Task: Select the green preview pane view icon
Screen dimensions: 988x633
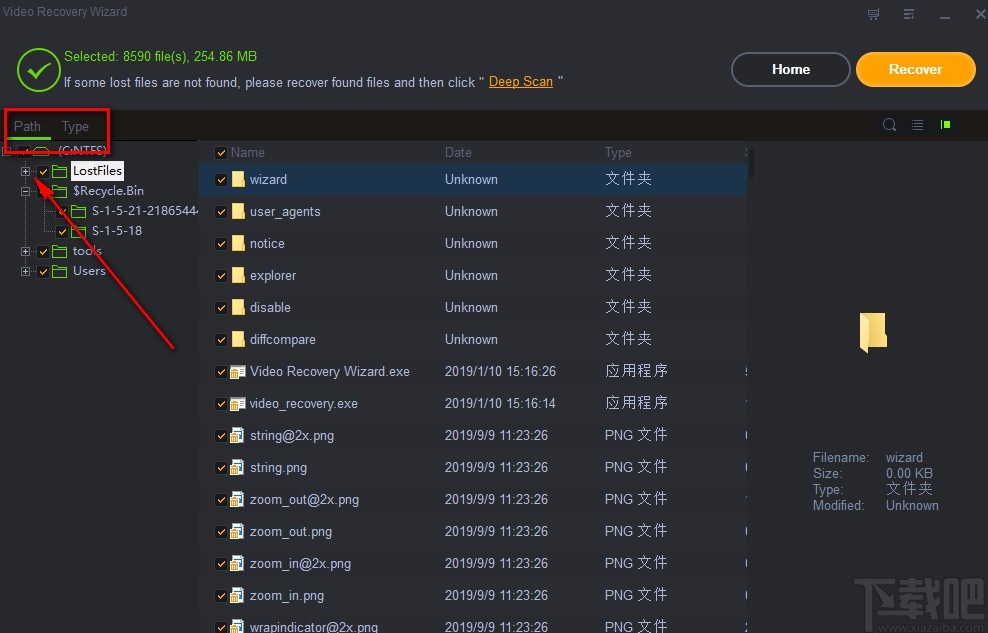Action: pyautogui.click(x=945, y=125)
